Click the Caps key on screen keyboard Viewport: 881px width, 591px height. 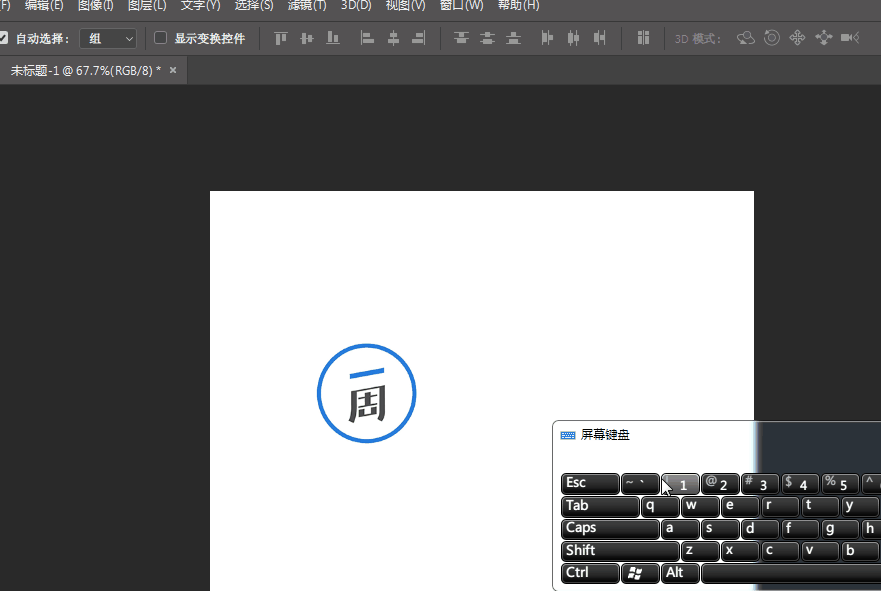click(x=610, y=529)
